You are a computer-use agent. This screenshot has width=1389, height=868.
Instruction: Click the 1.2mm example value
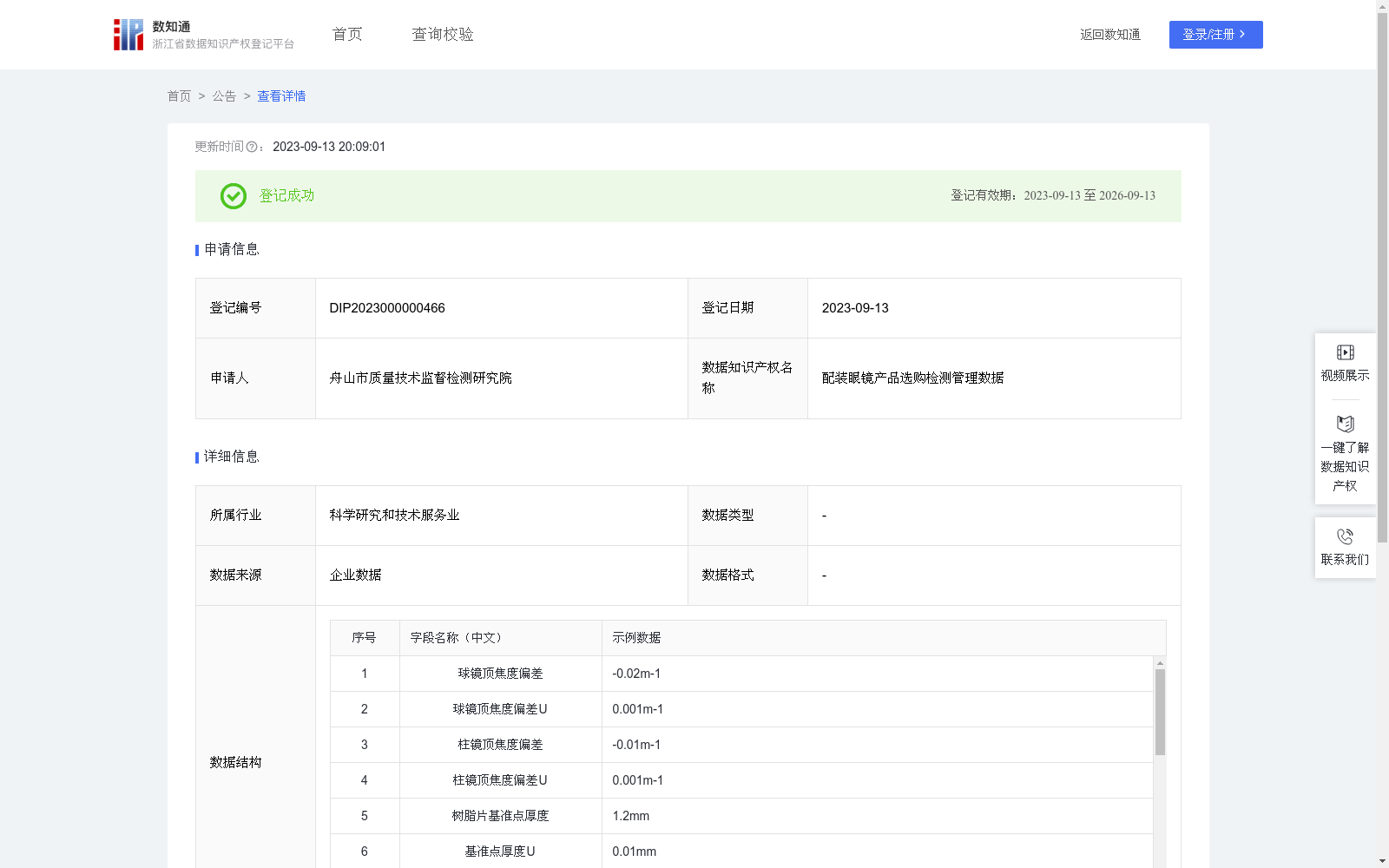coord(631,816)
